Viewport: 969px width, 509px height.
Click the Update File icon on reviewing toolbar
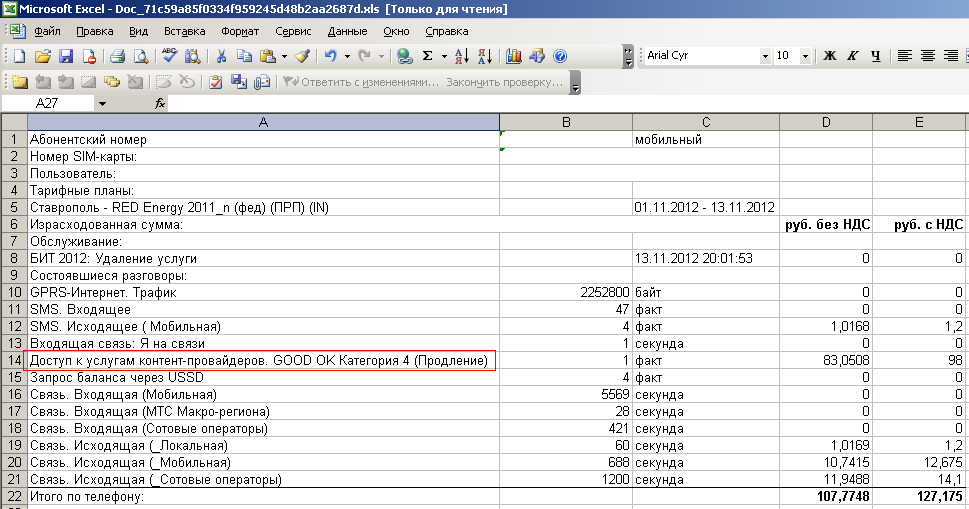click(239, 82)
